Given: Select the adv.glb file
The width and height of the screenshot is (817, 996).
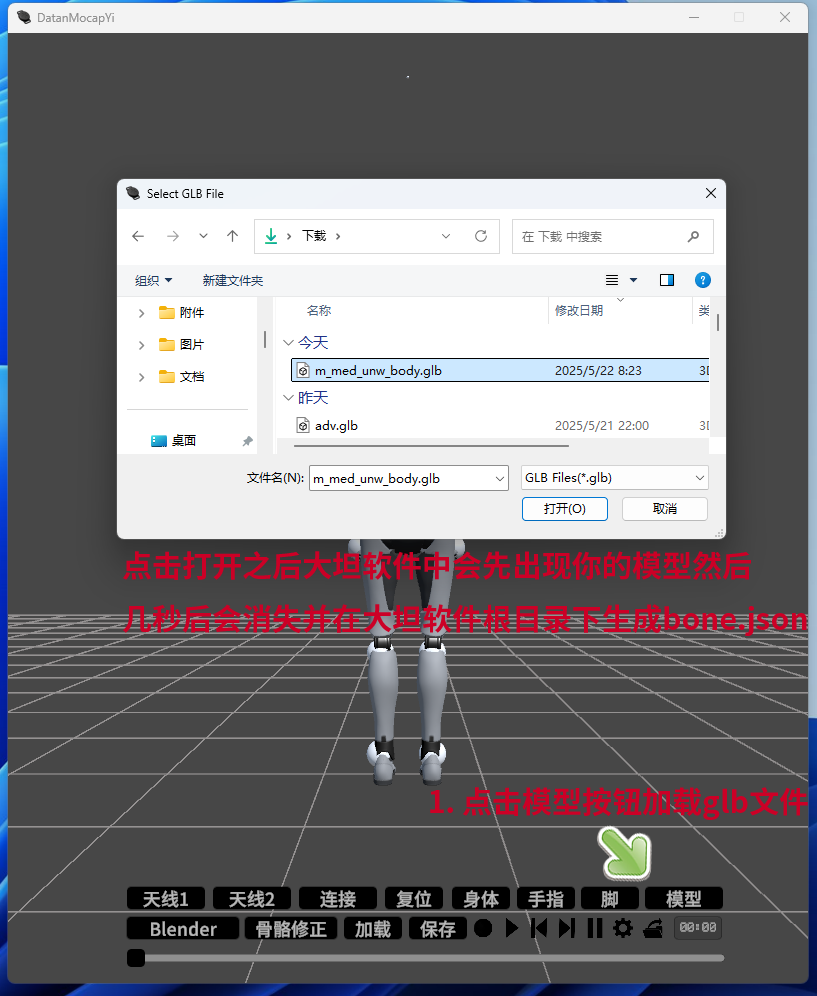Looking at the screenshot, I should click(x=336, y=426).
